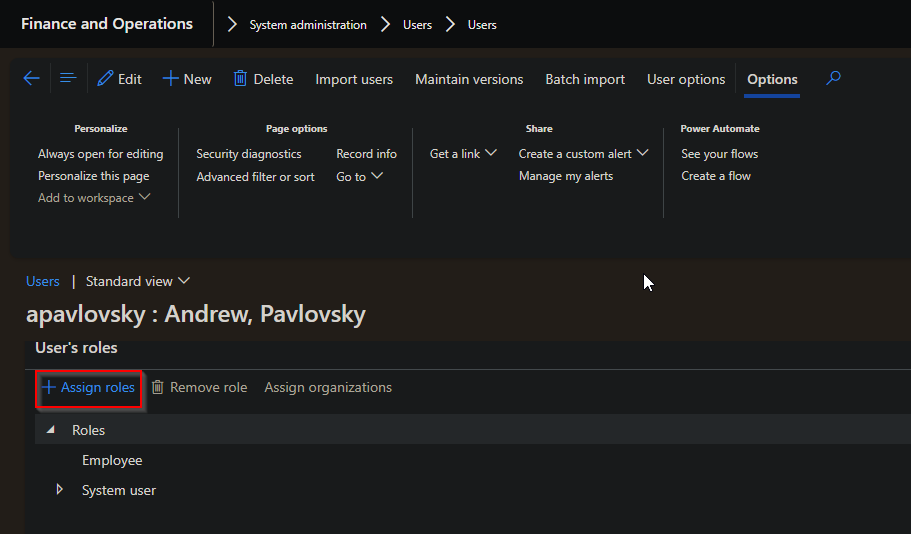Open the search magnifier icon in action pane
Screen dimensions: 911x534
(x=833, y=78)
